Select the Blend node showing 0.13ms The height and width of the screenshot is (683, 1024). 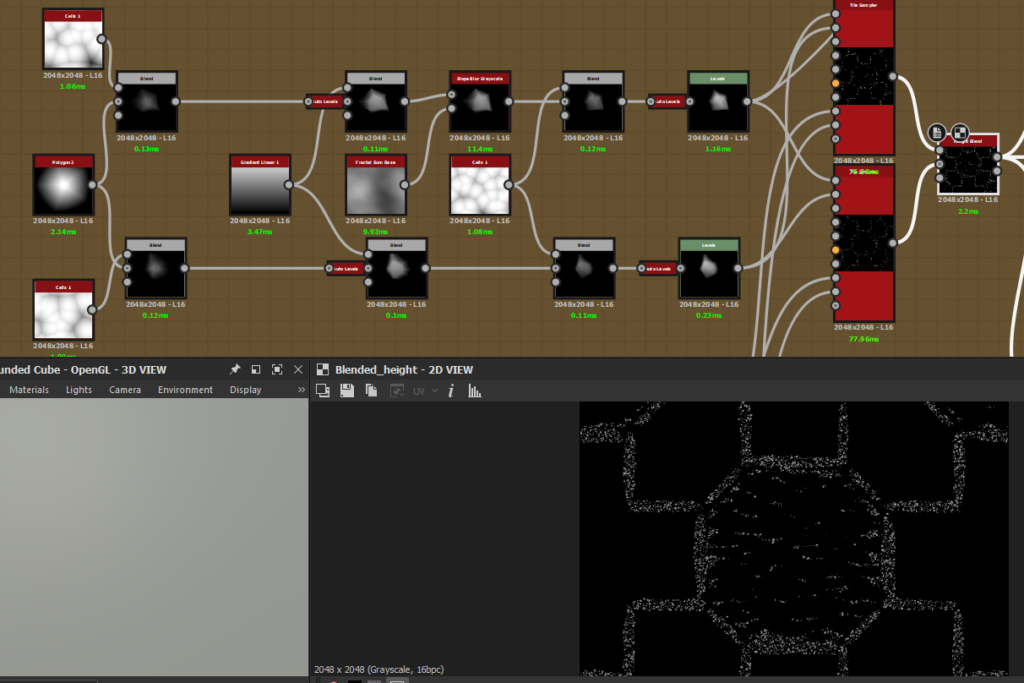(x=147, y=102)
